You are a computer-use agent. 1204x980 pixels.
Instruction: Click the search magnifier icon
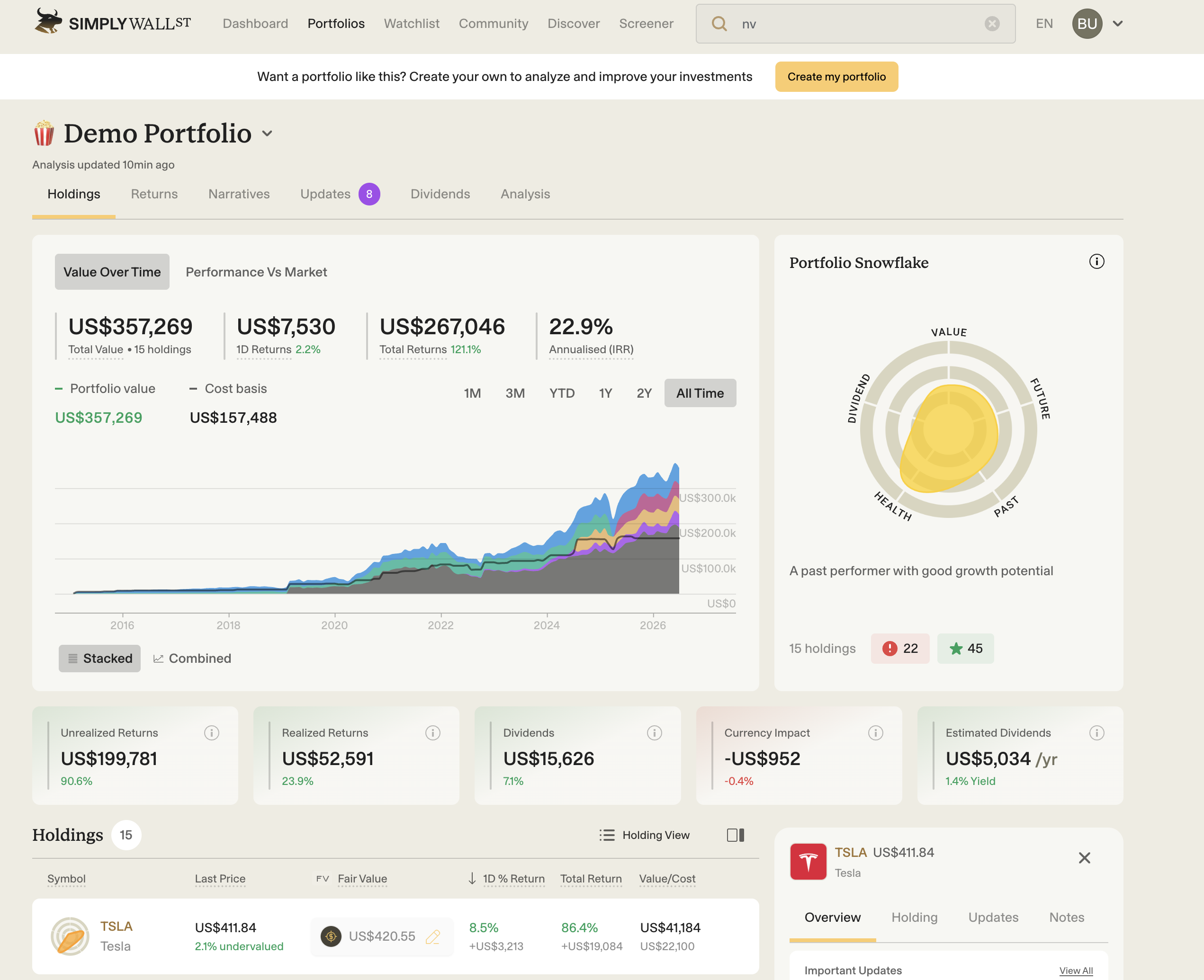719,24
